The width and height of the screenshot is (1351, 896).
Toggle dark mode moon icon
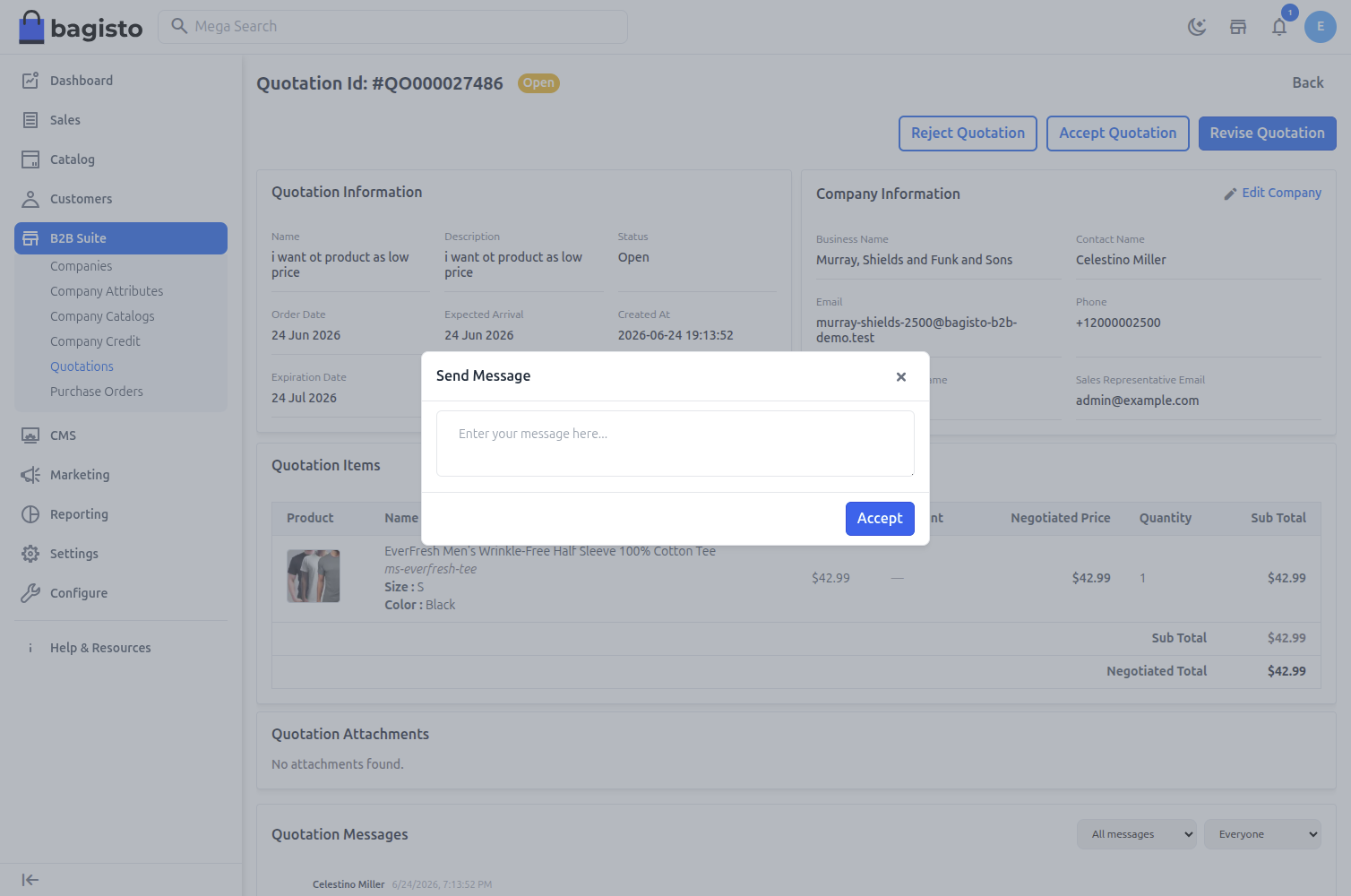(1197, 27)
